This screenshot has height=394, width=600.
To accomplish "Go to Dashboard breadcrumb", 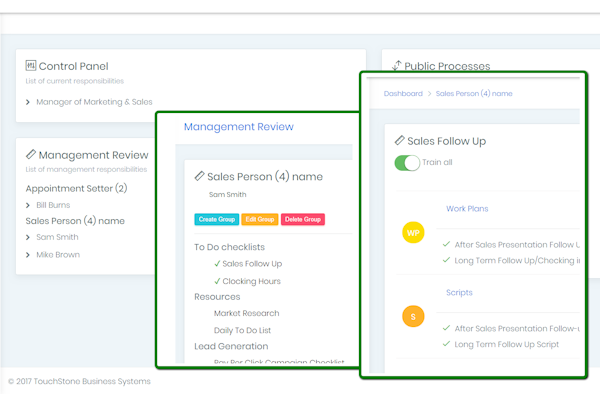I will tap(403, 94).
